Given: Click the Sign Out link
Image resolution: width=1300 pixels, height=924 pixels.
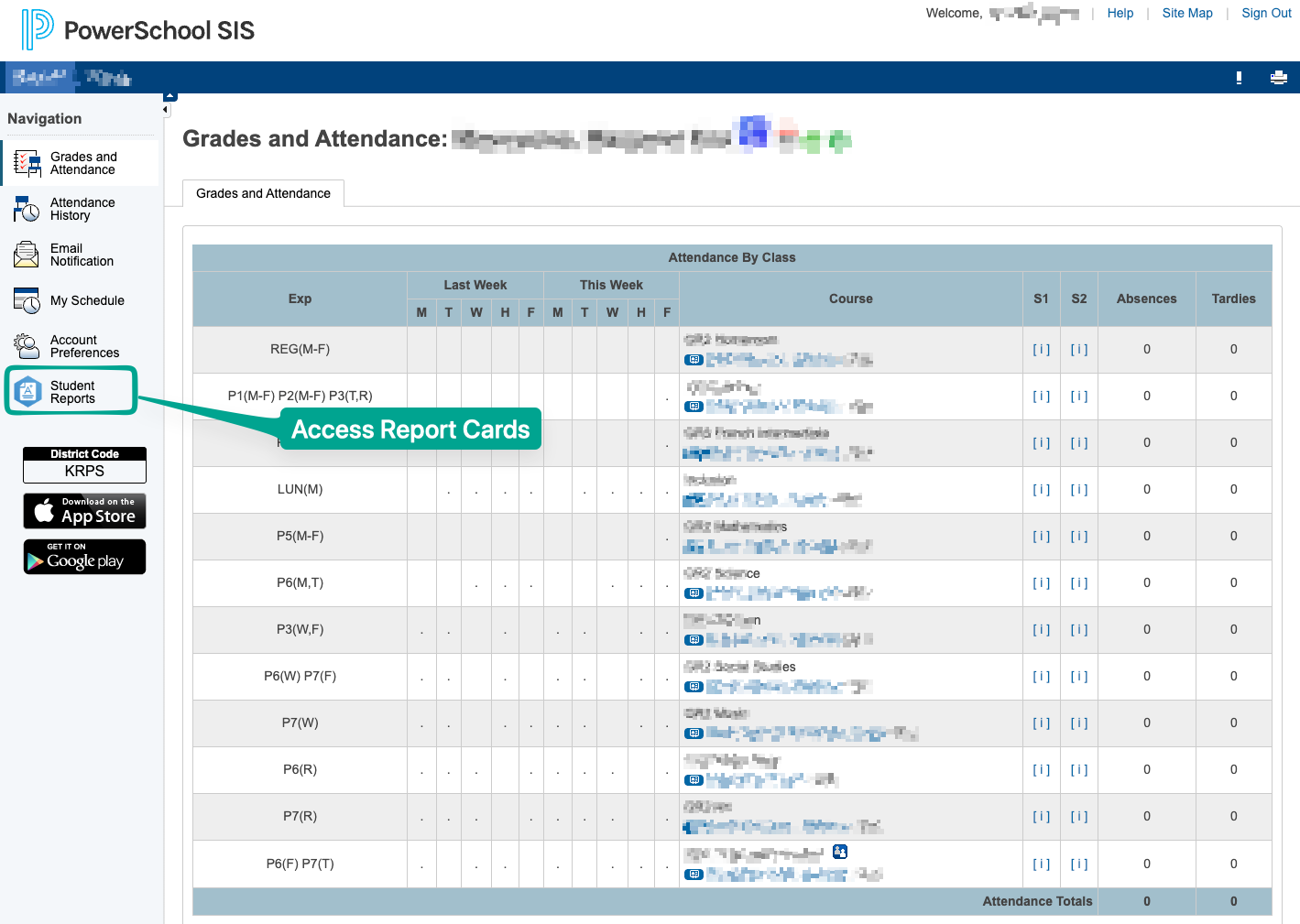Looking at the screenshot, I should (x=1266, y=13).
